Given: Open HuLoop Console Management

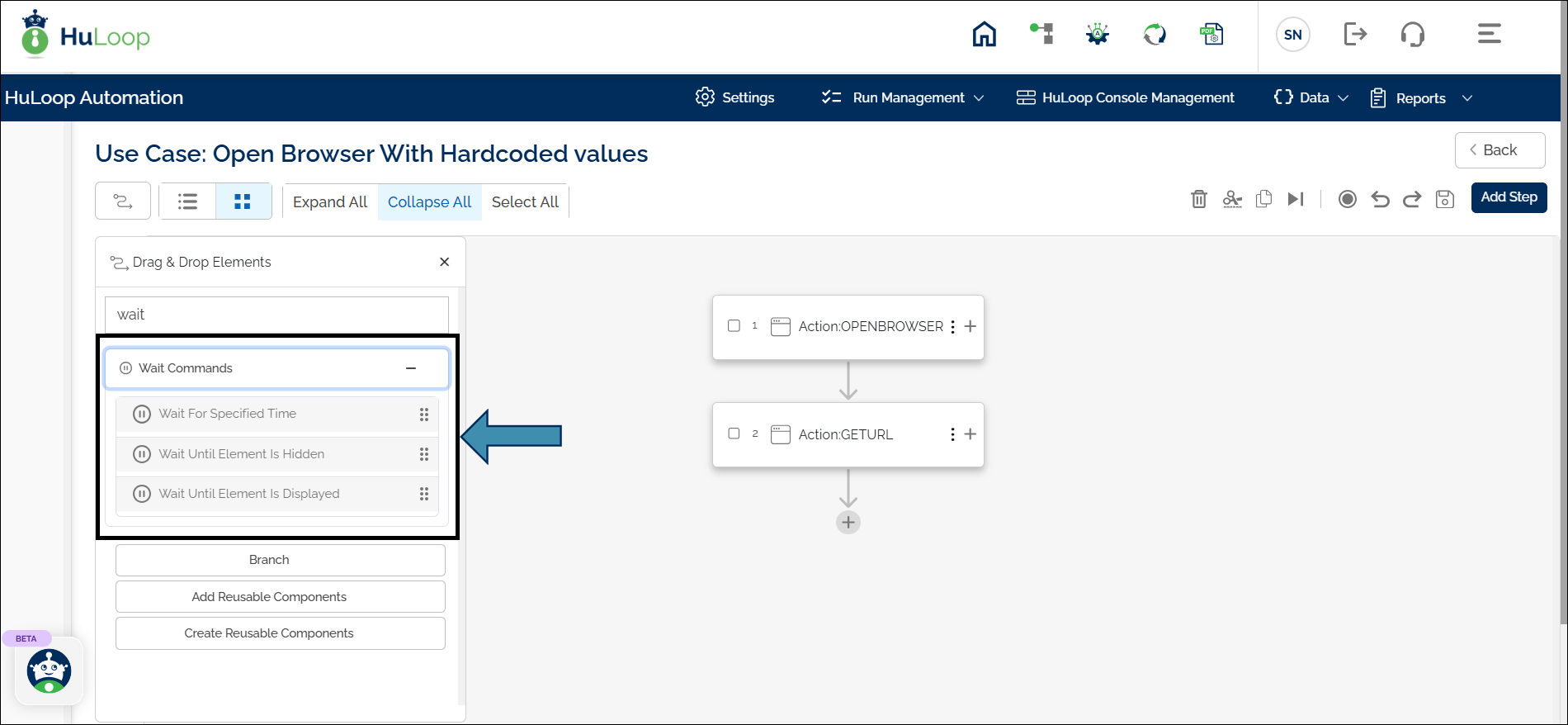Looking at the screenshot, I should click(1126, 97).
